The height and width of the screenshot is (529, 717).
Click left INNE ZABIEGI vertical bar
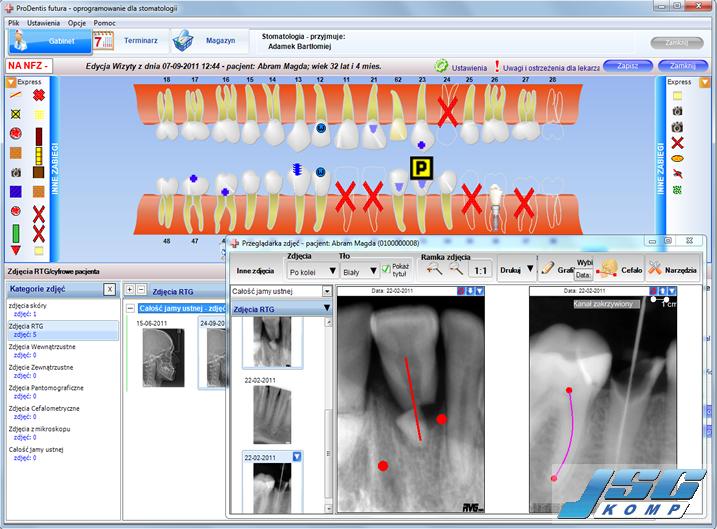click(x=54, y=169)
